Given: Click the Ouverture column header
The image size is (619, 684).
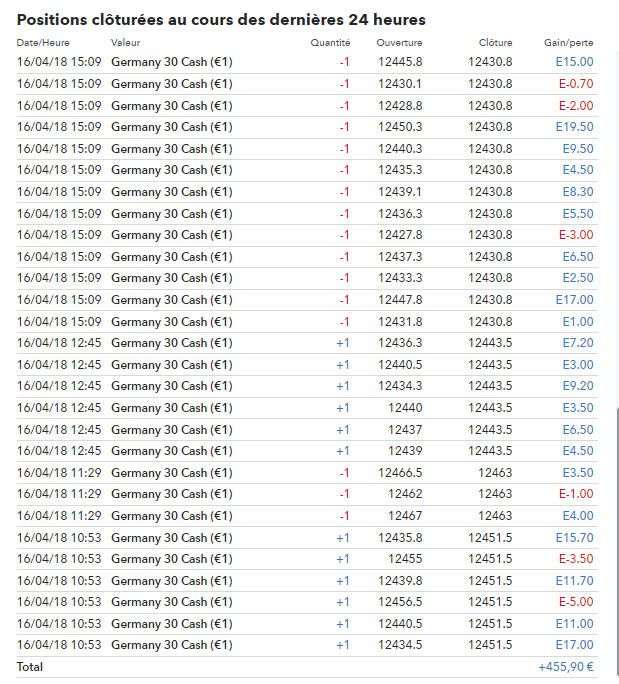Looking at the screenshot, I should coord(399,43).
